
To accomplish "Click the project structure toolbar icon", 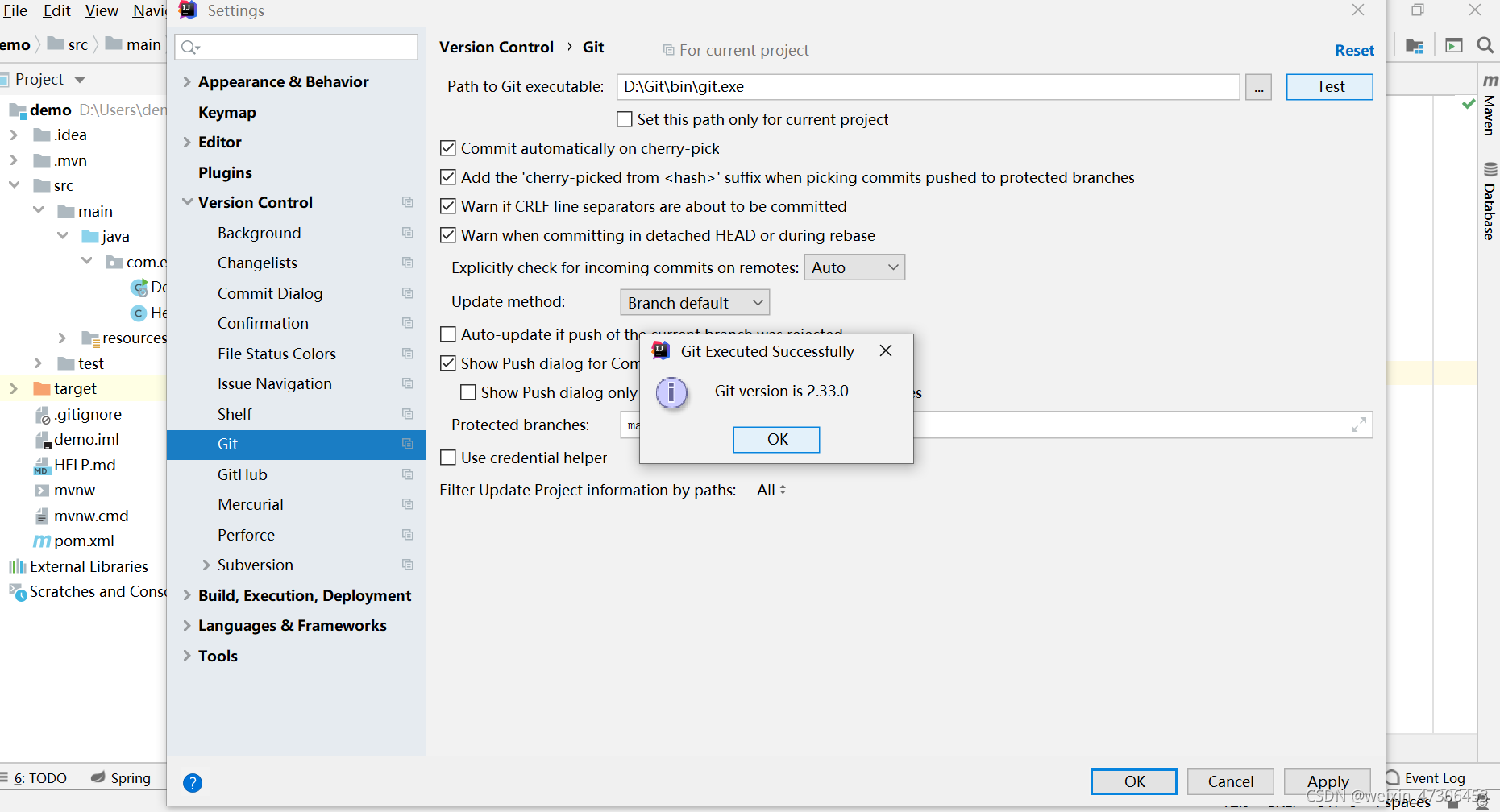I will point(1415,46).
